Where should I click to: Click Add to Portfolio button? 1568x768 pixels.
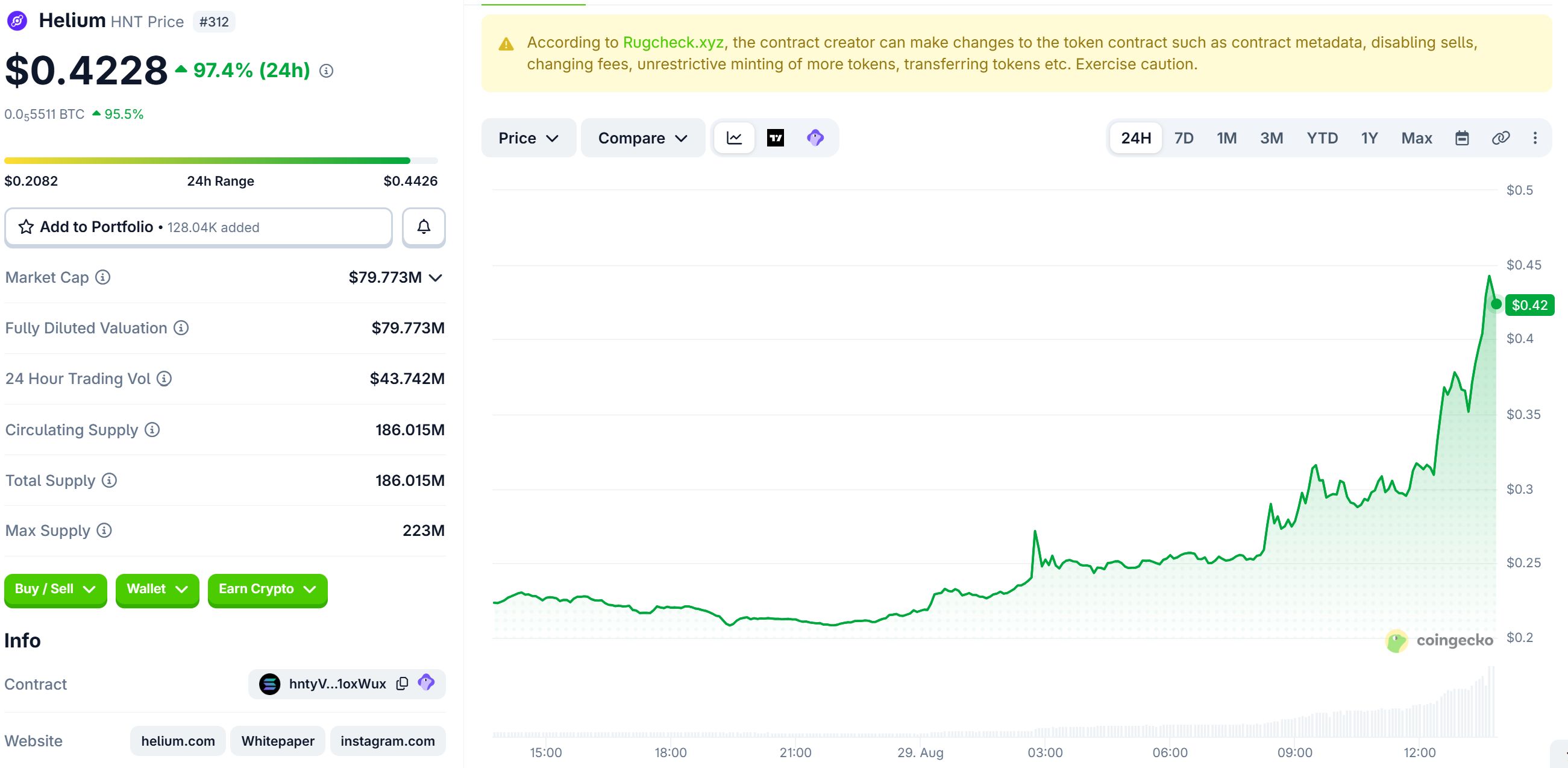point(198,227)
